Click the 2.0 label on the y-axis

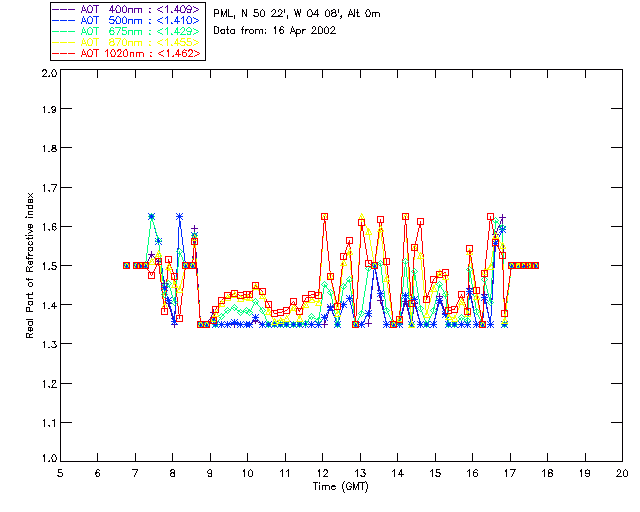49,73
